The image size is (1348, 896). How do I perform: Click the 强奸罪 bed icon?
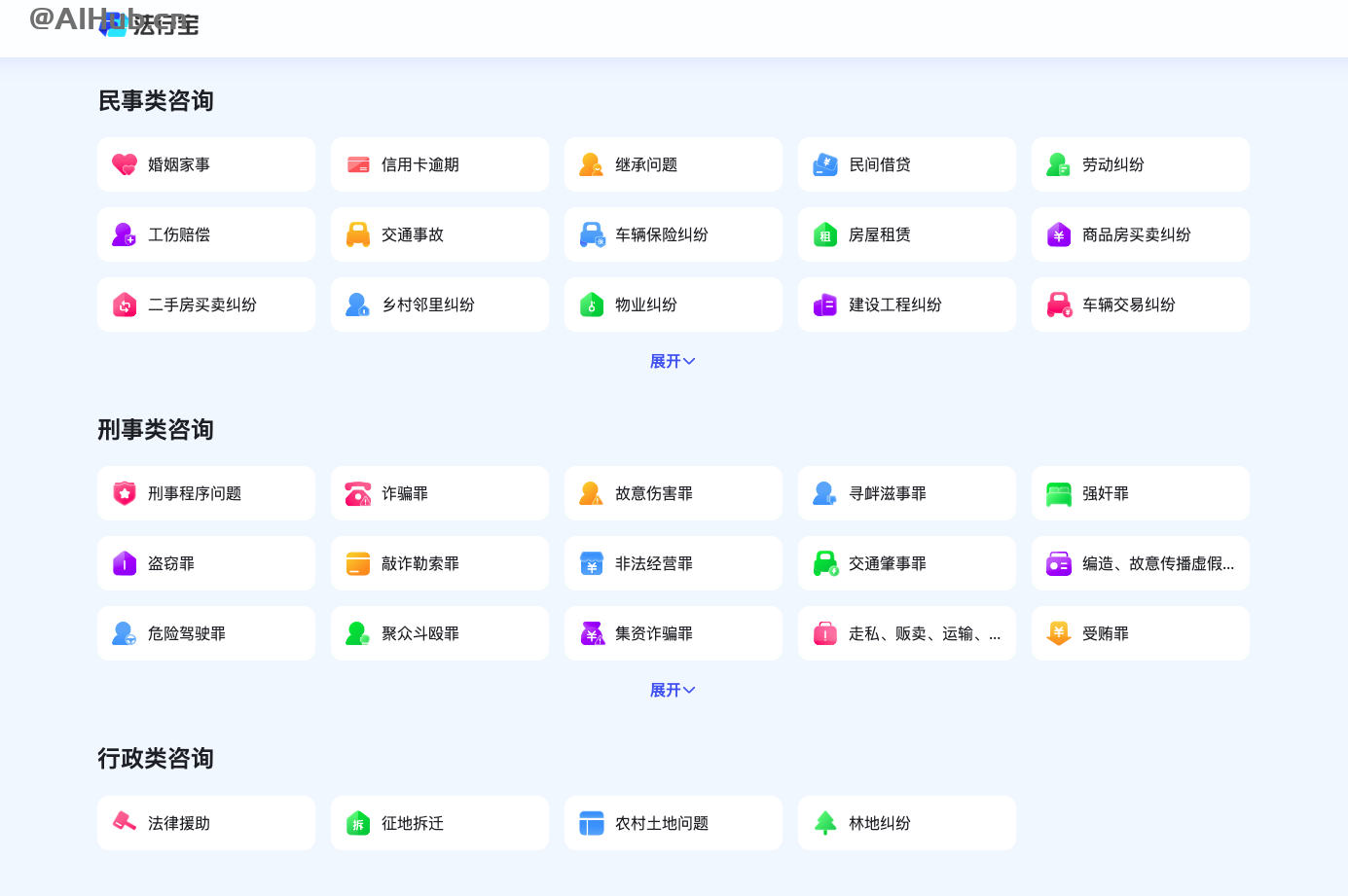pos(1059,493)
